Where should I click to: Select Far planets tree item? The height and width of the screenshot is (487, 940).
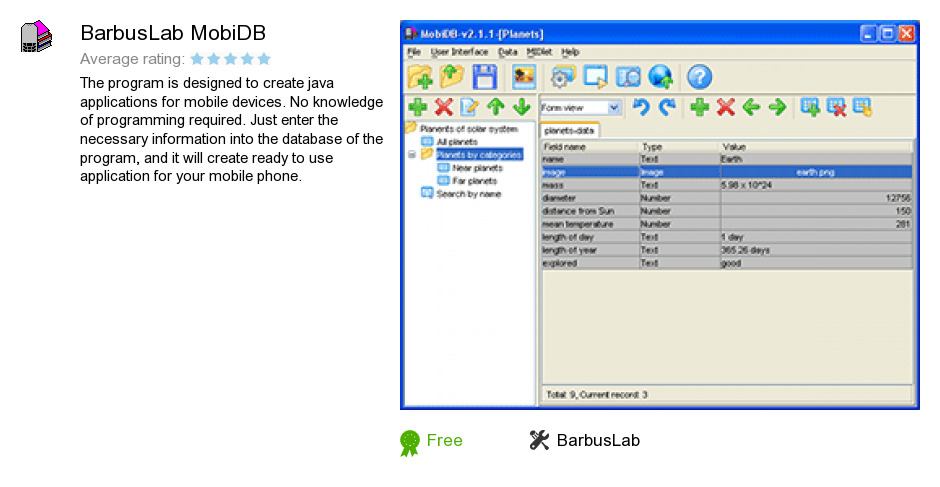[474, 181]
